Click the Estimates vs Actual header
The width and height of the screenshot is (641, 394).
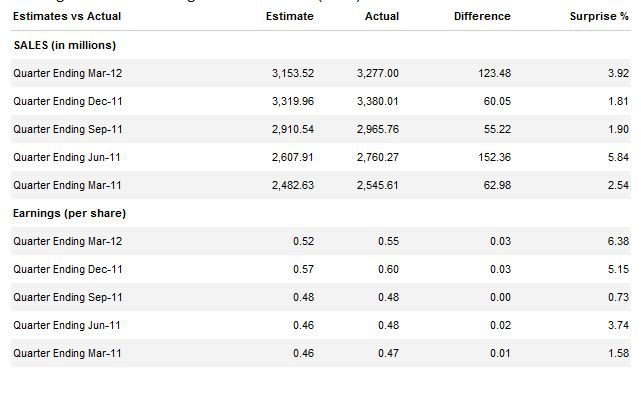coord(67,16)
